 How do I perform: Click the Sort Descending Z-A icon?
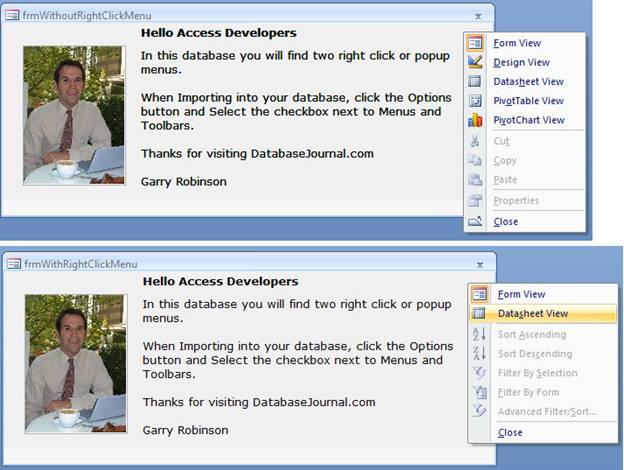(479, 353)
